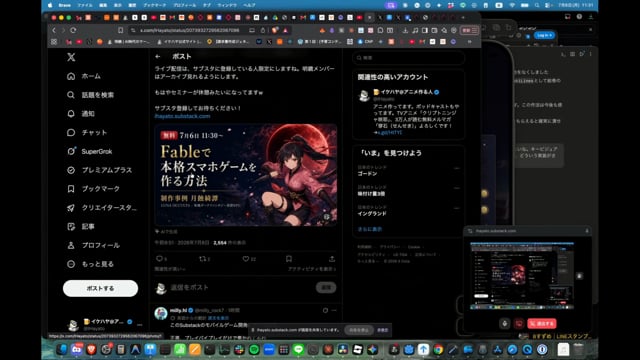The width and height of the screenshot is (640, 360).
Task: Like the post with the heart icon
Action: 246,259
